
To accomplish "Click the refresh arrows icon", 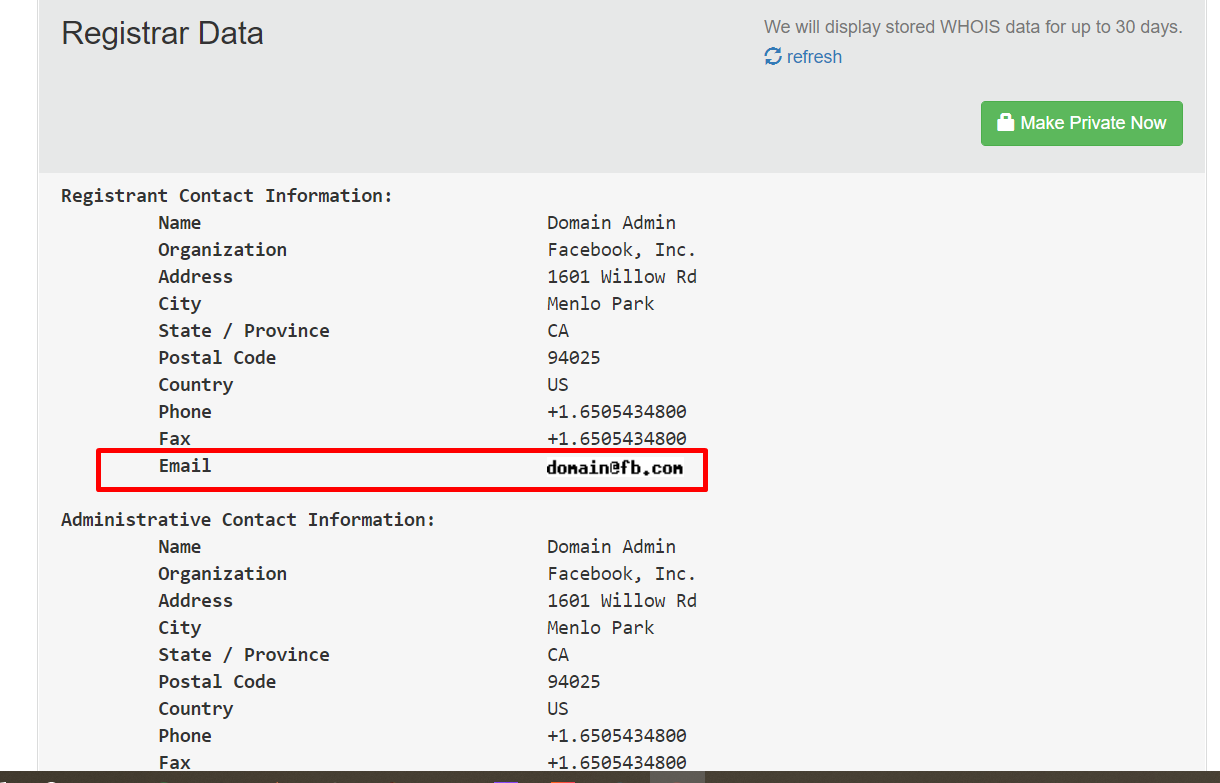I will (773, 57).
